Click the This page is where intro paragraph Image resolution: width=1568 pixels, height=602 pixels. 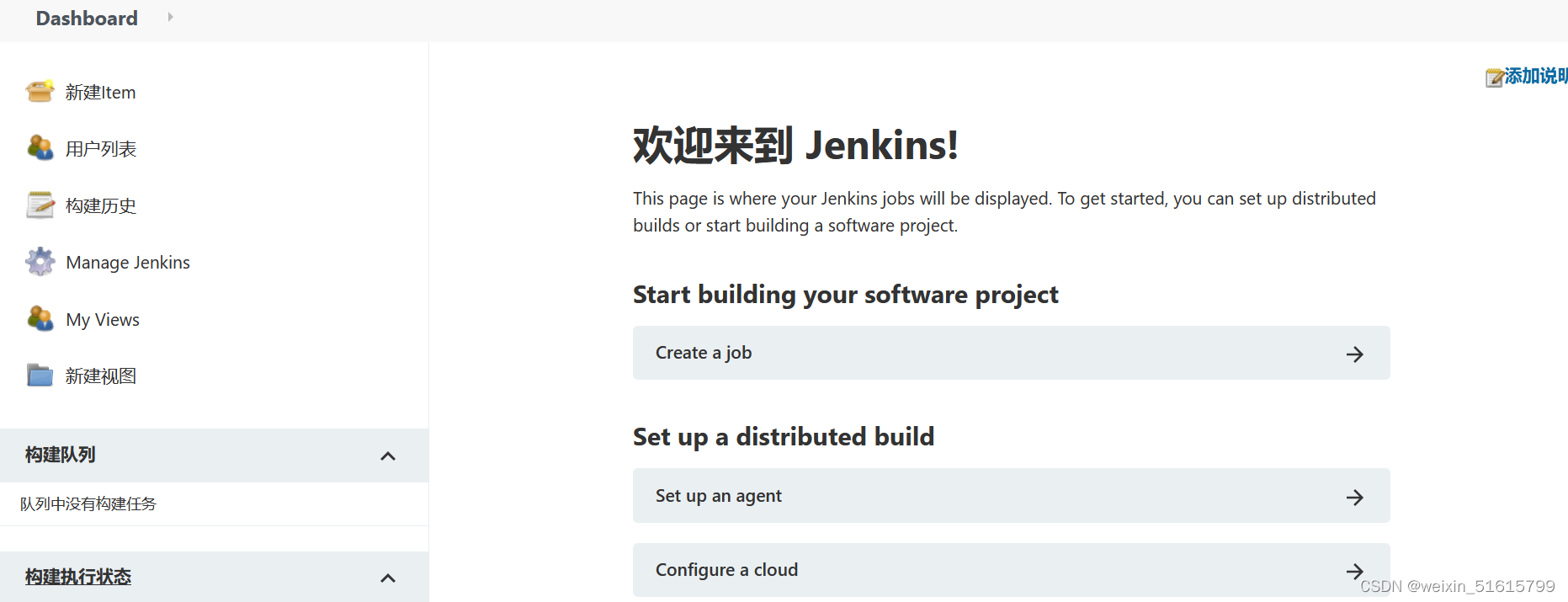[x=1004, y=211]
